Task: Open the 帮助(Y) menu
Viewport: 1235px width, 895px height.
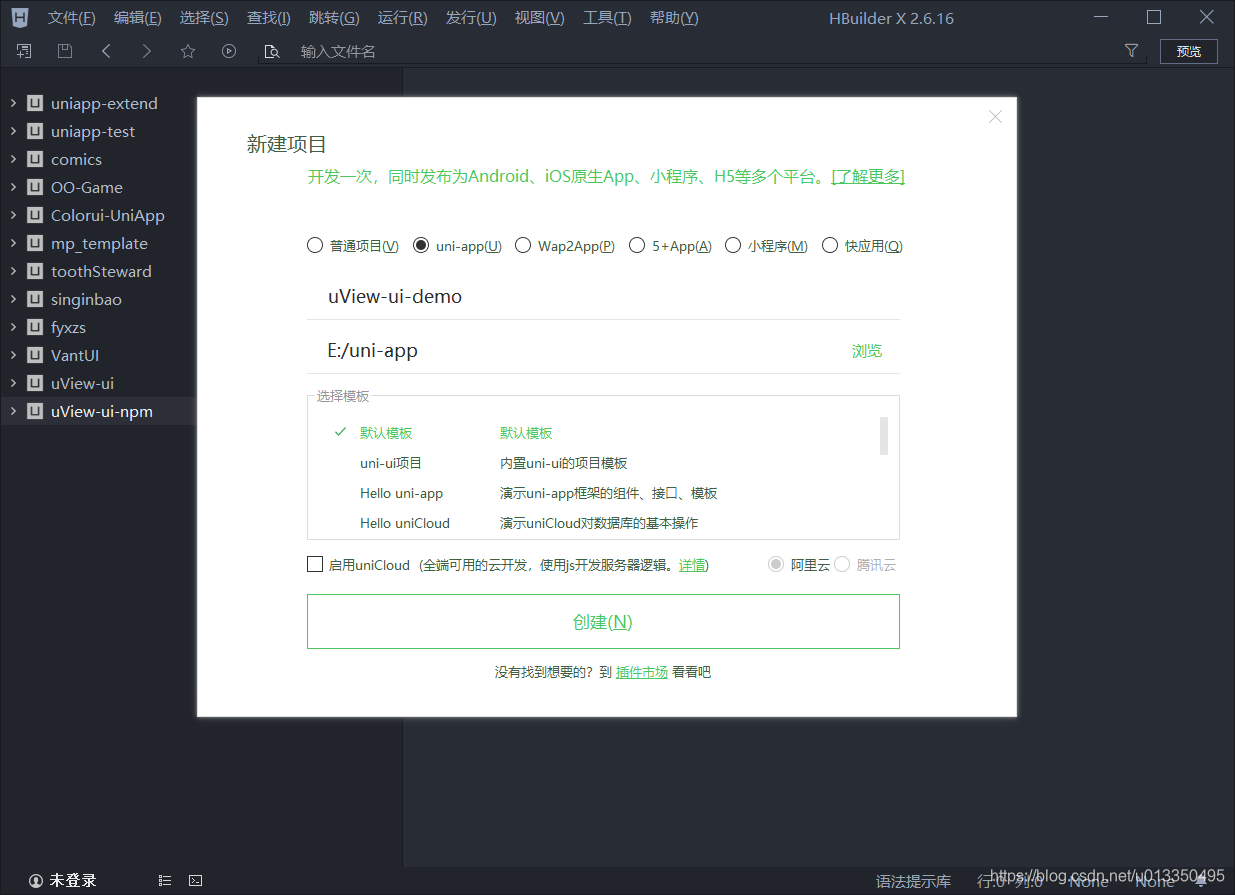Action: (x=674, y=18)
